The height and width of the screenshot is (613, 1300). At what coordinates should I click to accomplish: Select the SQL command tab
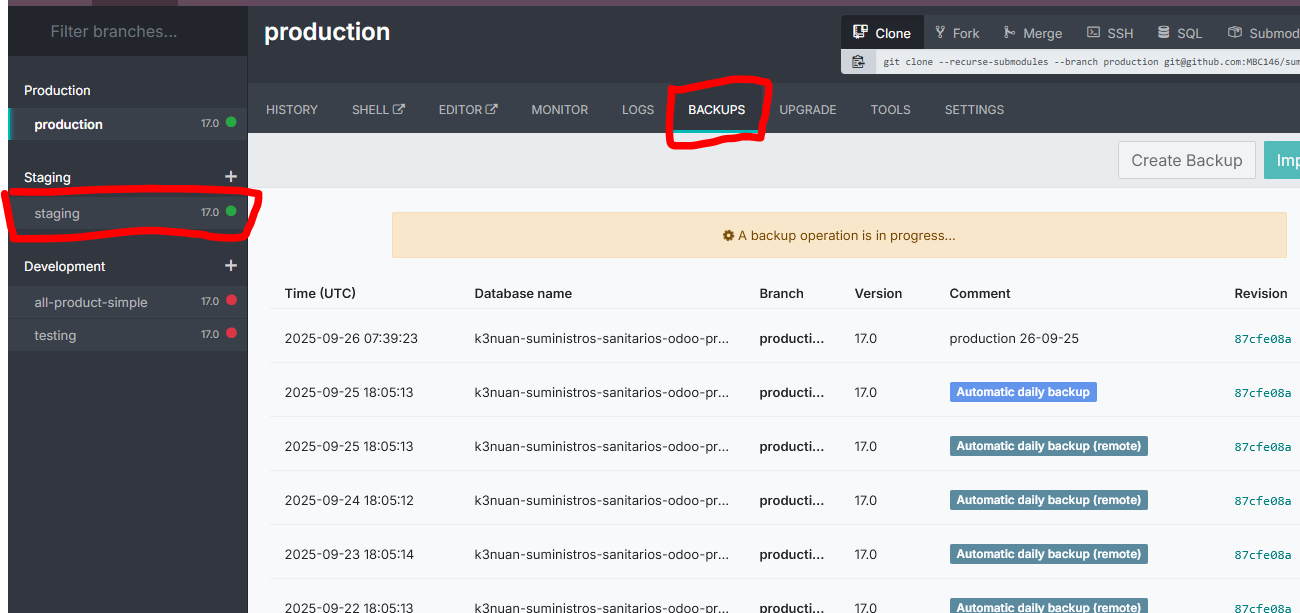tap(1180, 33)
